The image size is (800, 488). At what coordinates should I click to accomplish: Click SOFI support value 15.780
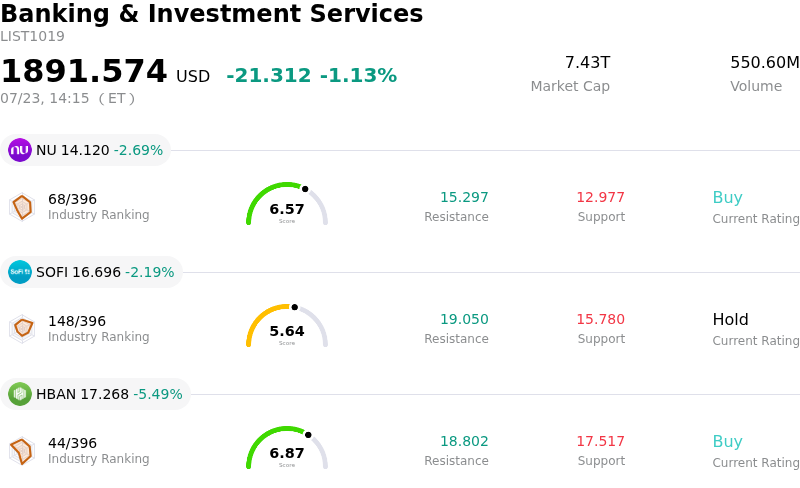[601, 319]
